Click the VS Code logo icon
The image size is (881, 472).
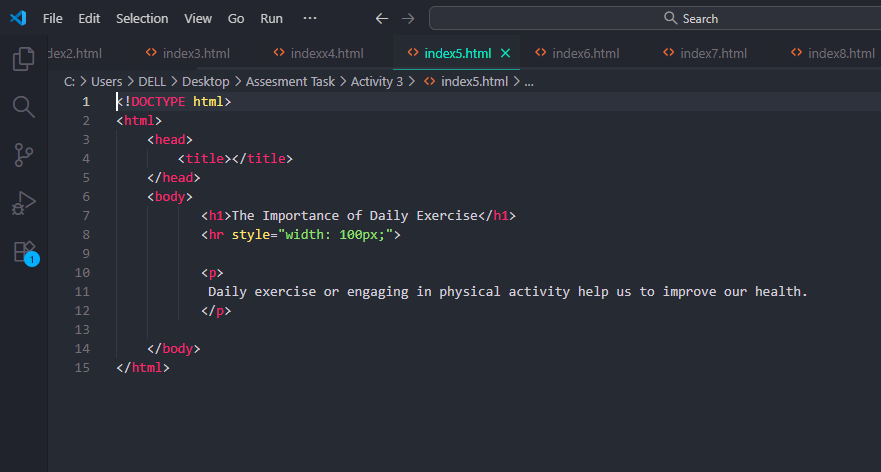click(18, 18)
